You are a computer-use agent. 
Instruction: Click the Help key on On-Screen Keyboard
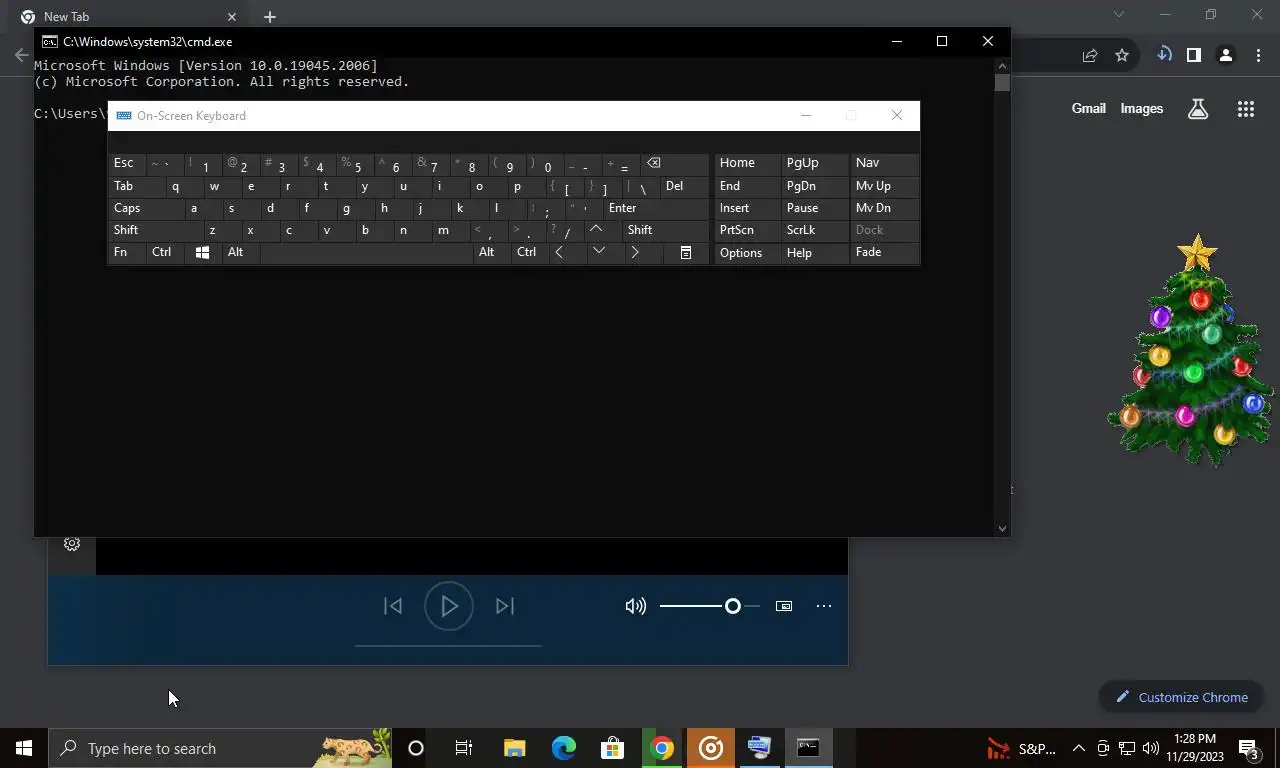(x=814, y=253)
